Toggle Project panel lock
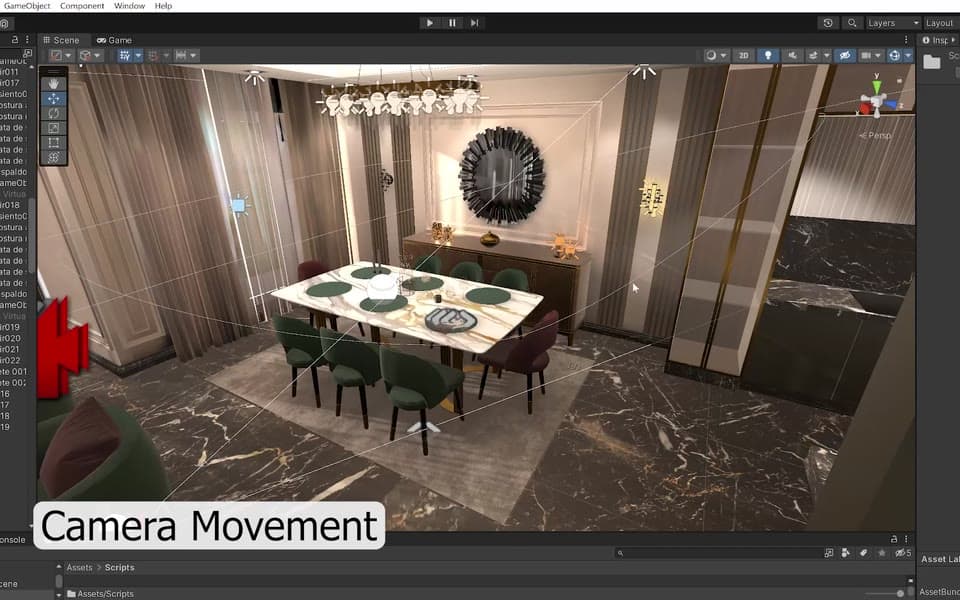Image resolution: width=960 pixels, height=600 pixels. 894,539
